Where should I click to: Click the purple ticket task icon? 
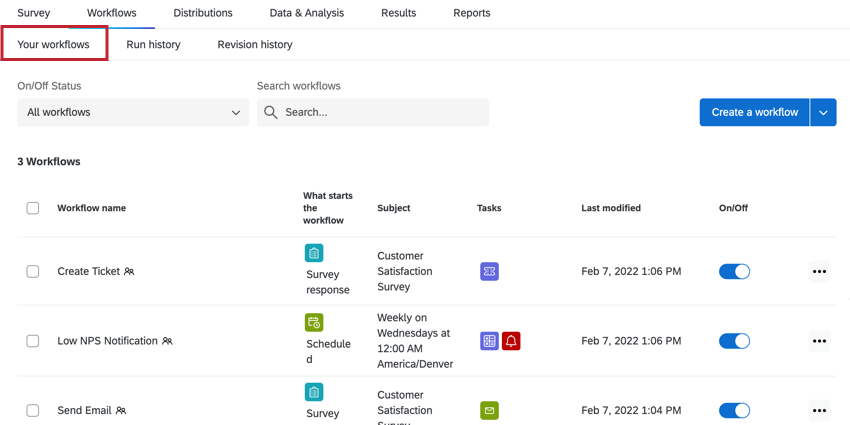point(489,271)
